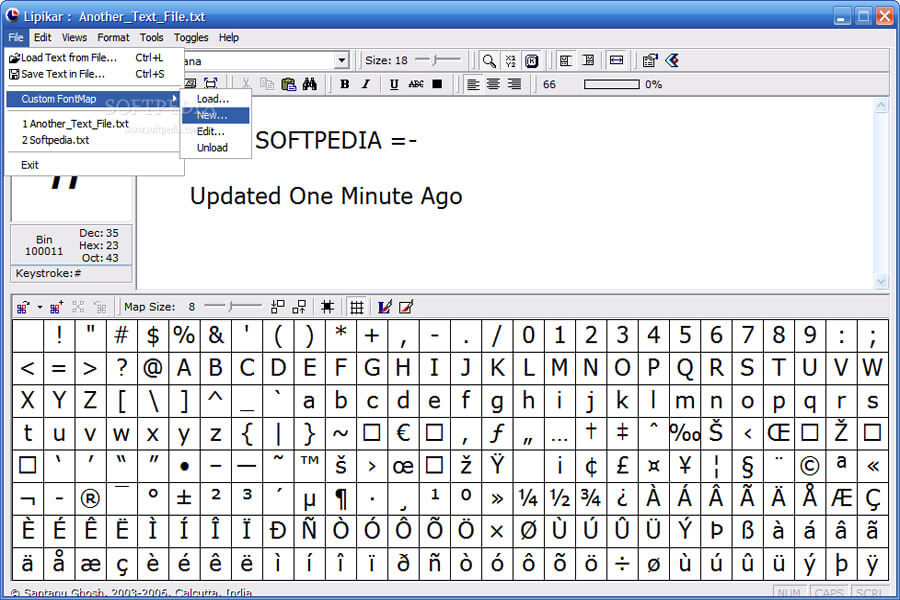
Task: Toggle Italic formatting
Action: [x=366, y=84]
